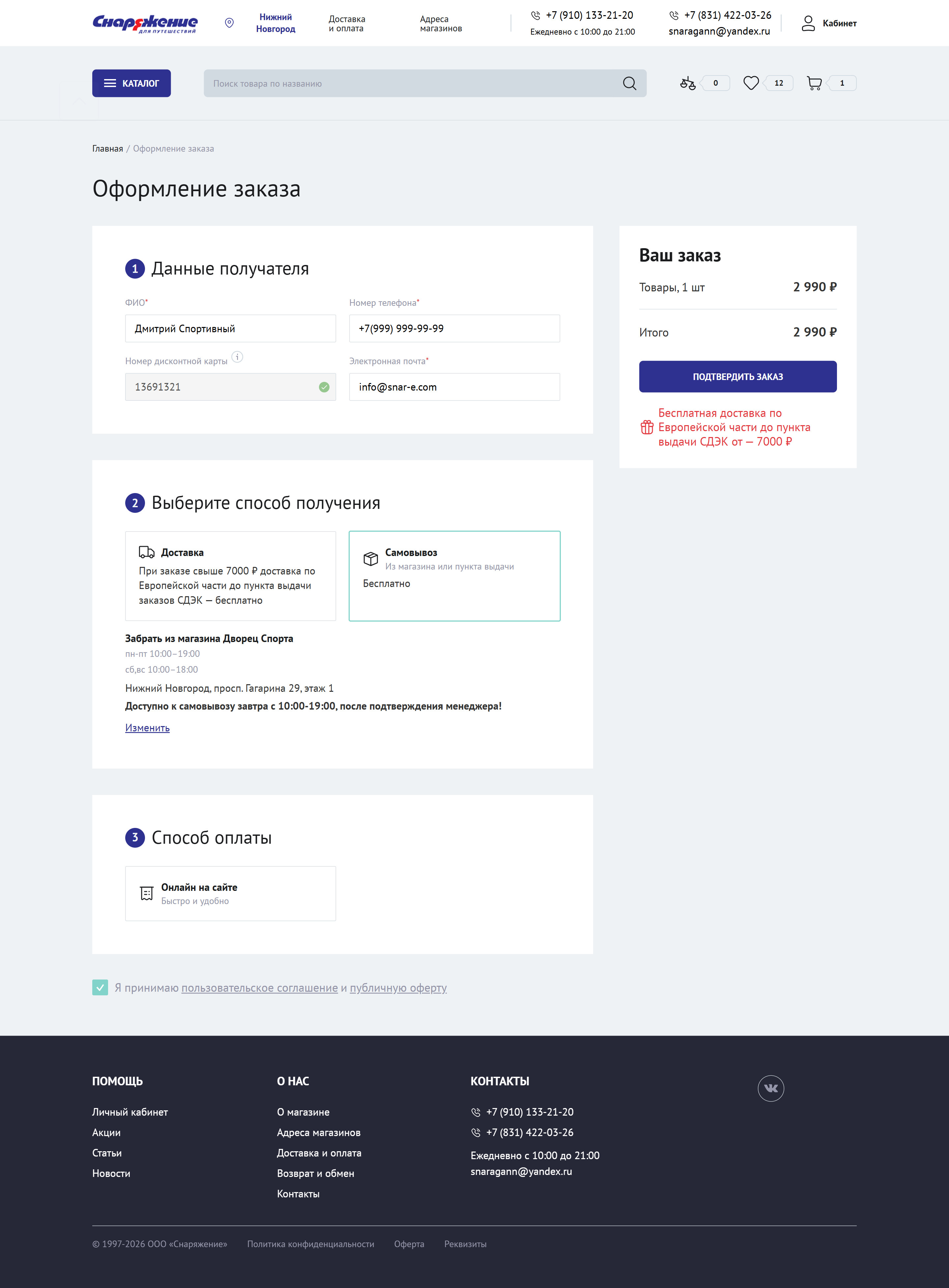Click phone icon near +7 (831) in header
949x1288 pixels.
click(x=674, y=15)
